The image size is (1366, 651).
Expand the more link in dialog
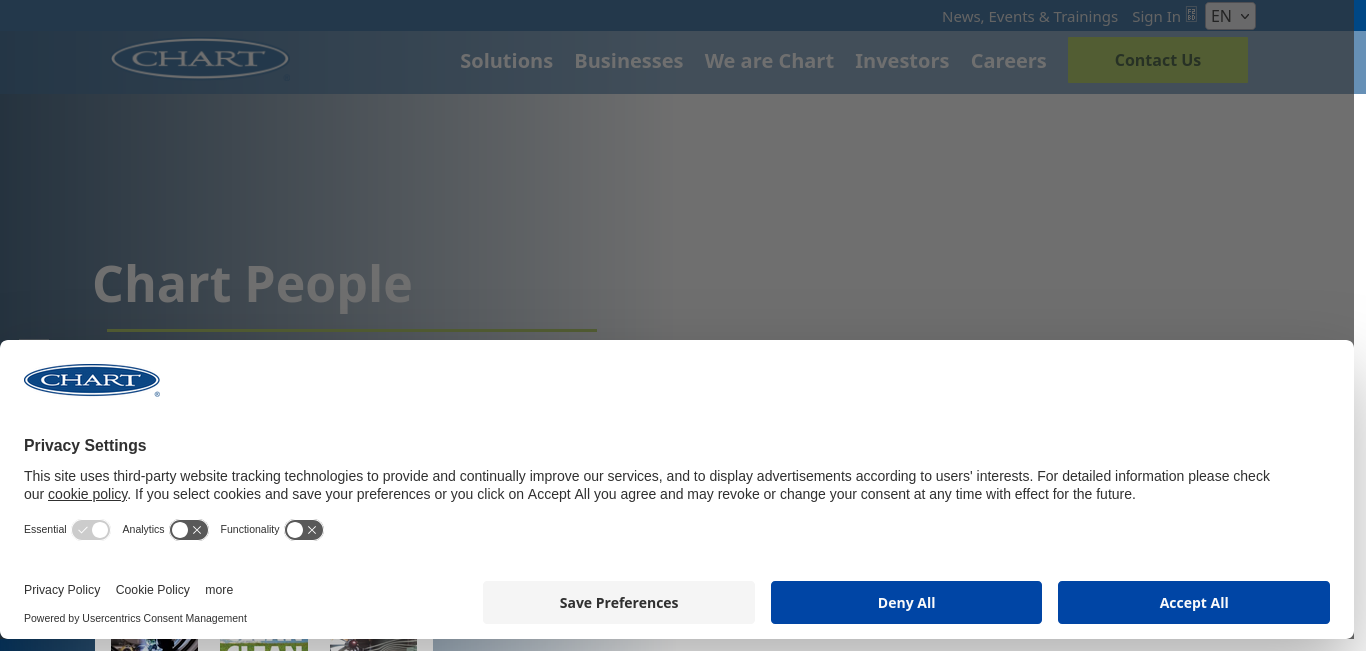[x=219, y=590]
